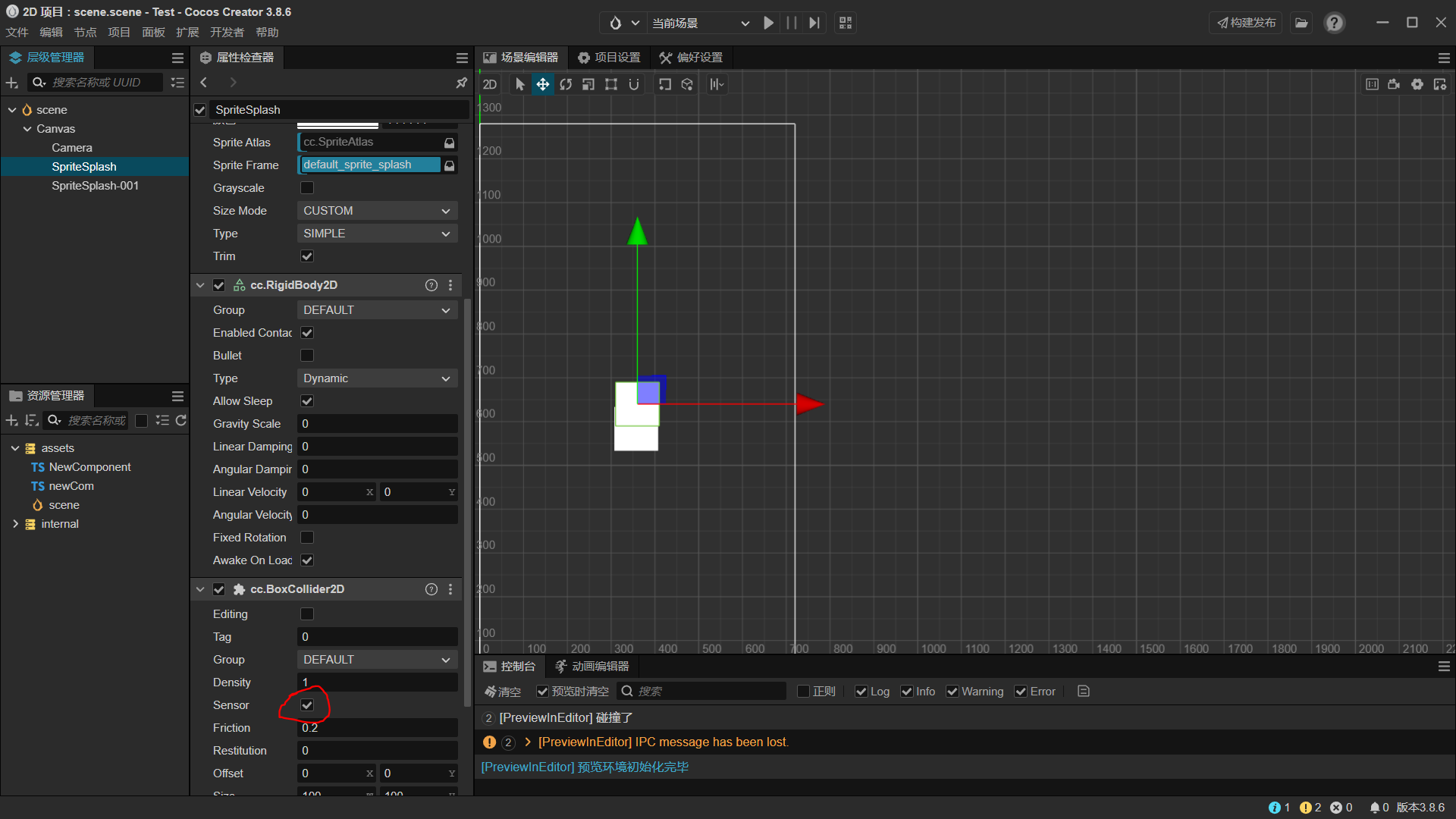Expand the internal assets folder
This screenshot has height=819, width=1456.
coord(15,524)
